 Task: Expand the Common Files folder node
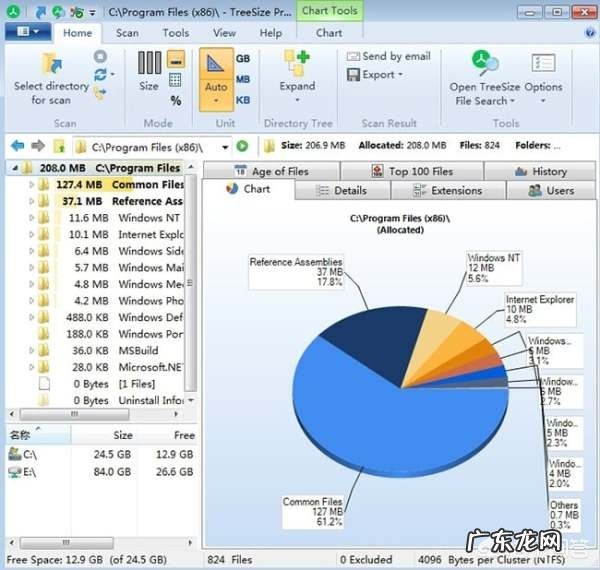click(x=31, y=185)
